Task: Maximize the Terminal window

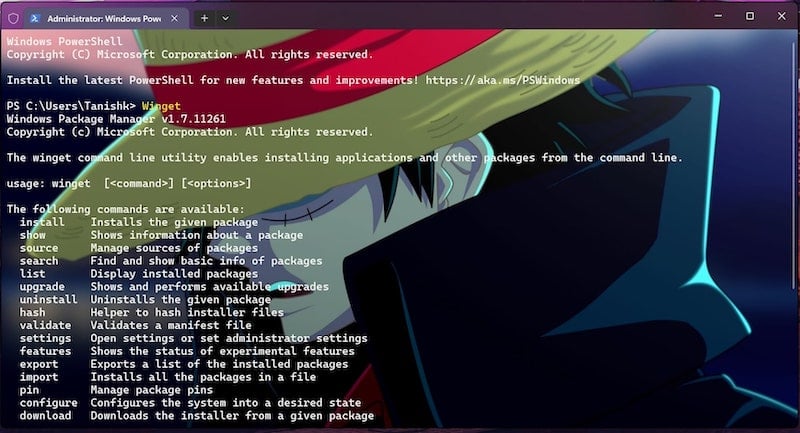Action: (x=749, y=16)
